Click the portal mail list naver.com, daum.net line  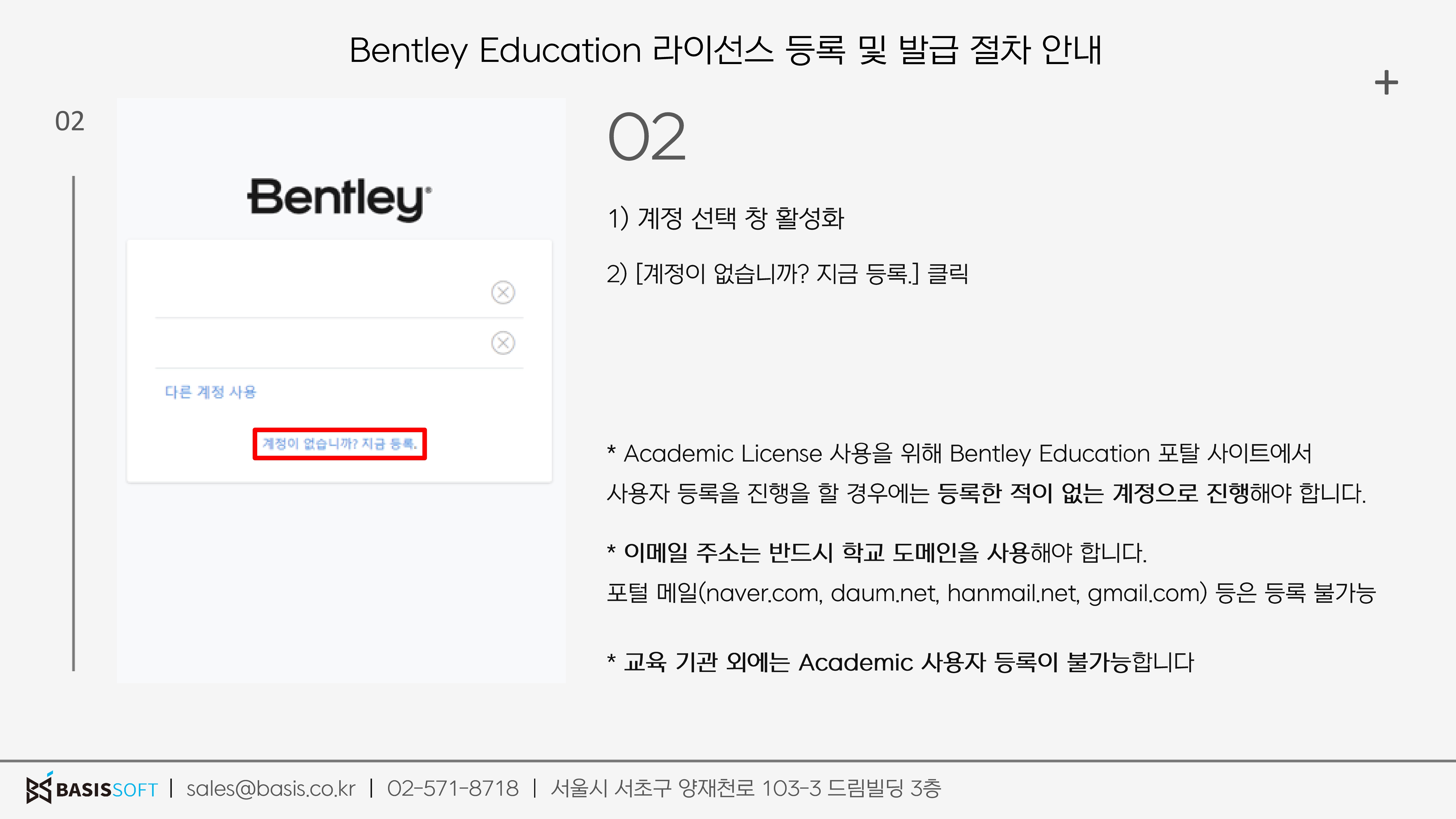pyautogui.click(x=991, y=593)
